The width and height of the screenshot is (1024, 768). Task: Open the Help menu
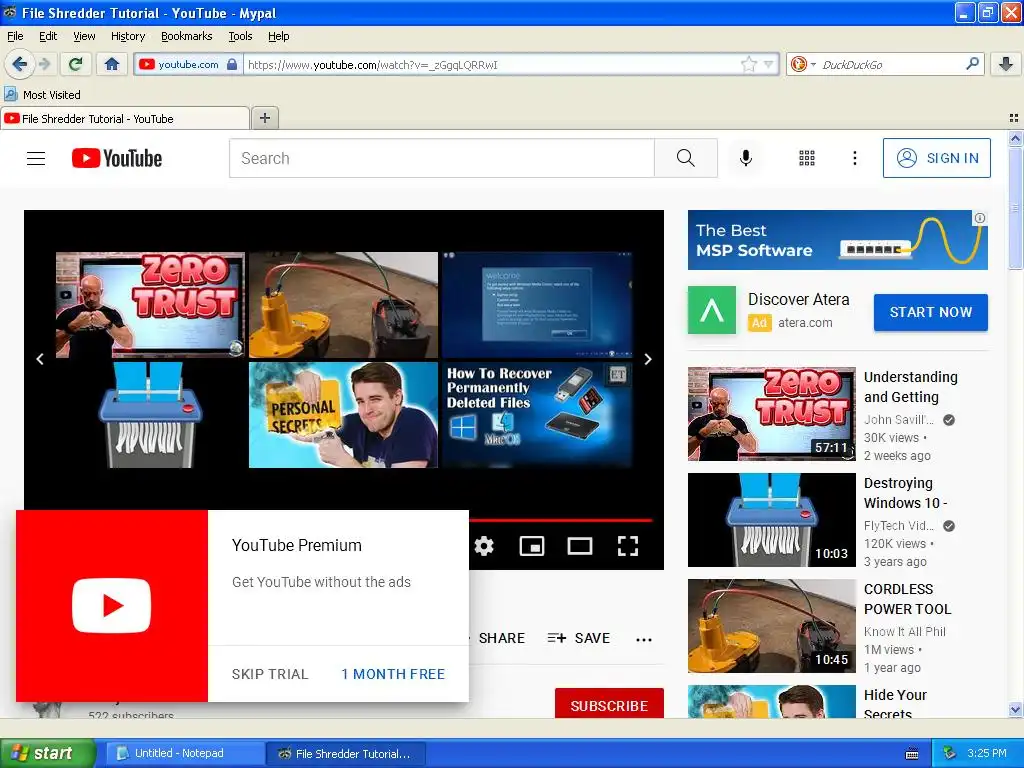(278, 36)
